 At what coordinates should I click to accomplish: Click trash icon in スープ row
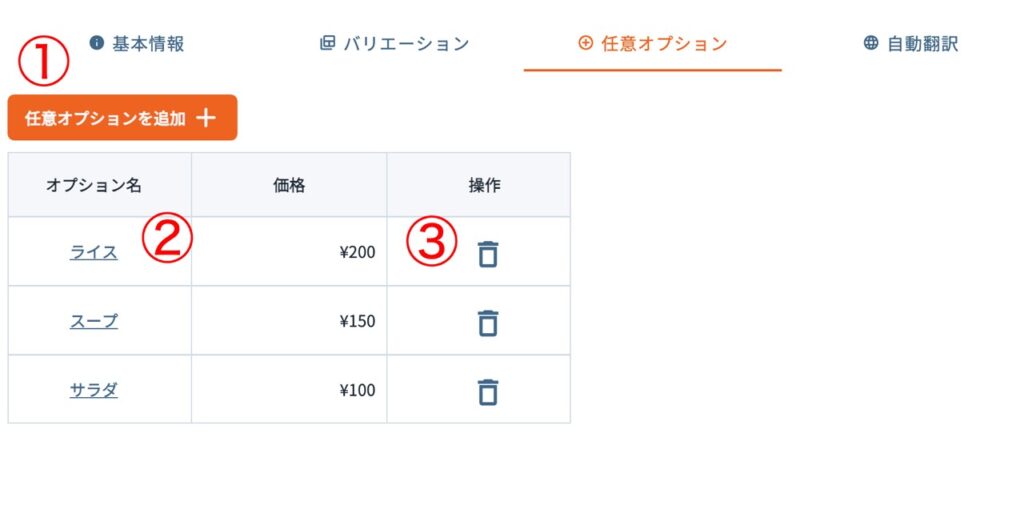pos(488,323)
